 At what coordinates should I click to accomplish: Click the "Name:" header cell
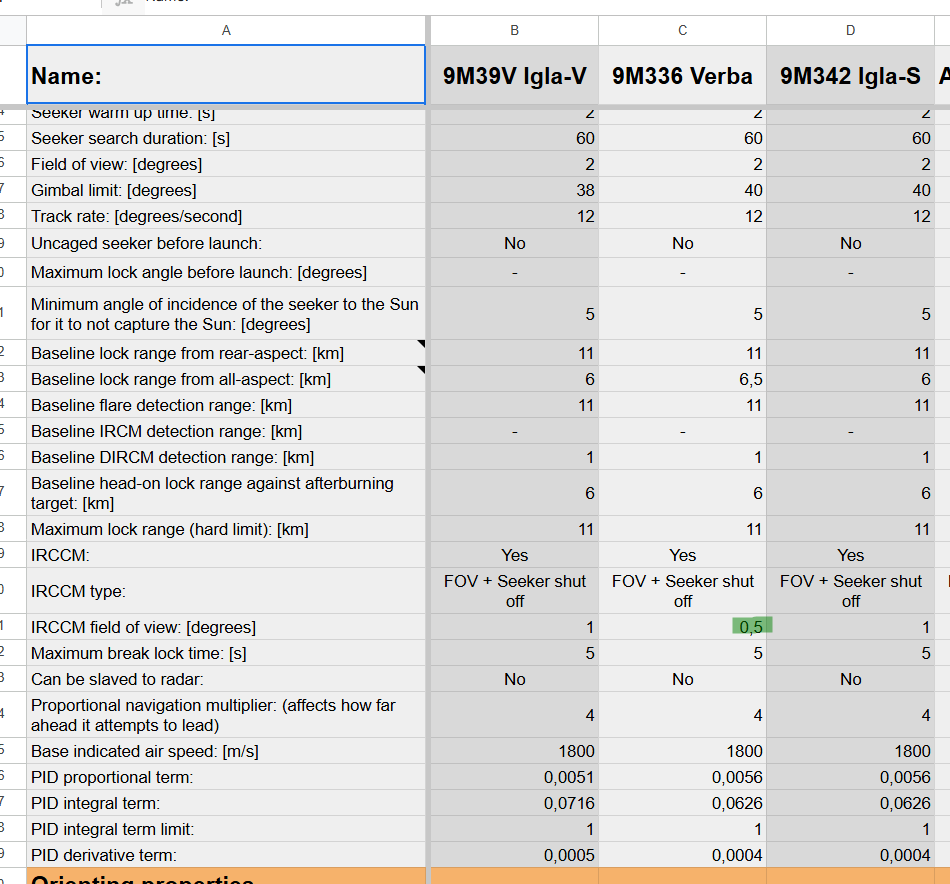[226, 75]
